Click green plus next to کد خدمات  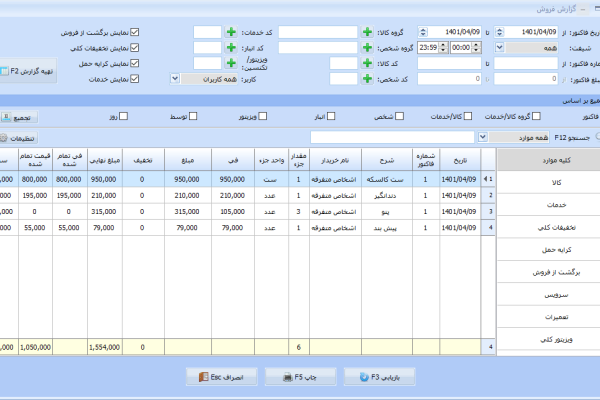tap(231, 32)
